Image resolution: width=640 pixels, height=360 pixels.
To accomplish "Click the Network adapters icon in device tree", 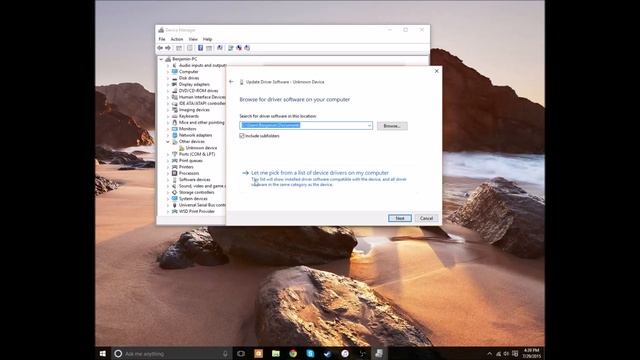I will (175, 135).
